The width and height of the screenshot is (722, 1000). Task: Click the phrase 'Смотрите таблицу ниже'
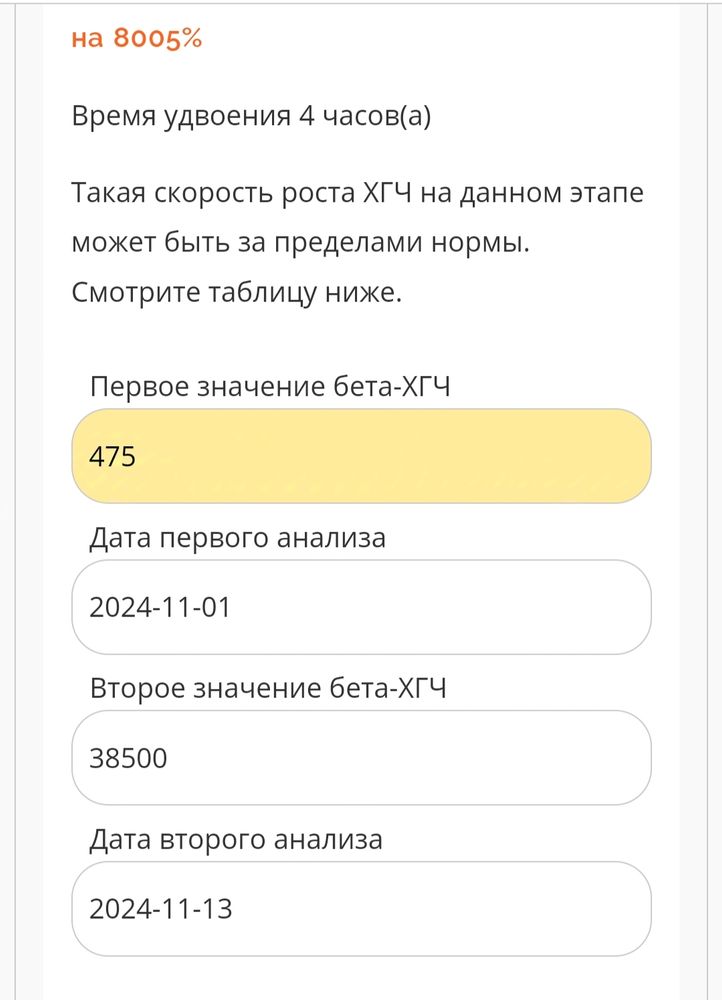pos(235,292)
